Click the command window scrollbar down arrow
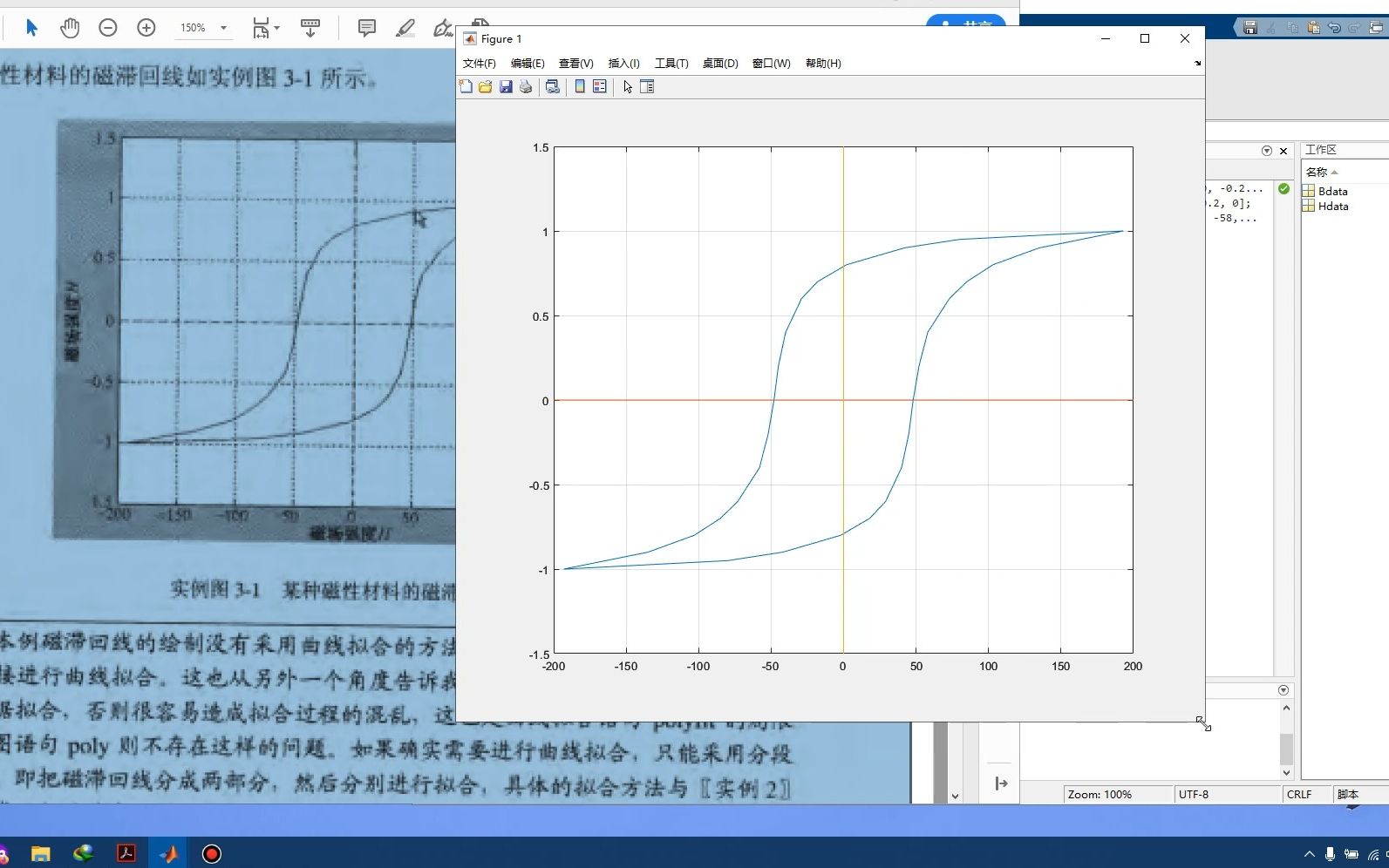 pos(1286,772)
